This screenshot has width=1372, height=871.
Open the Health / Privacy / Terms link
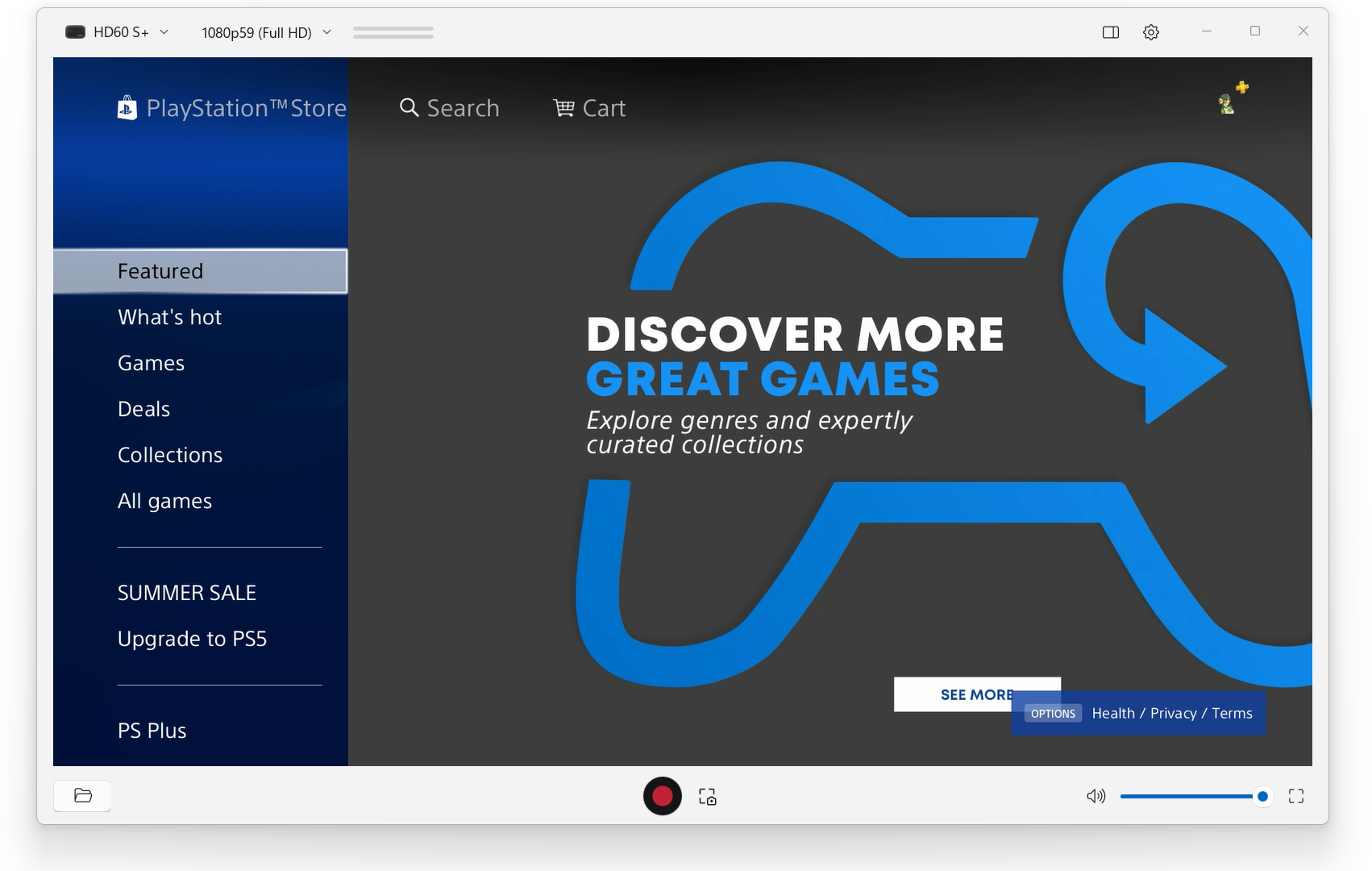pos(1171,713)
